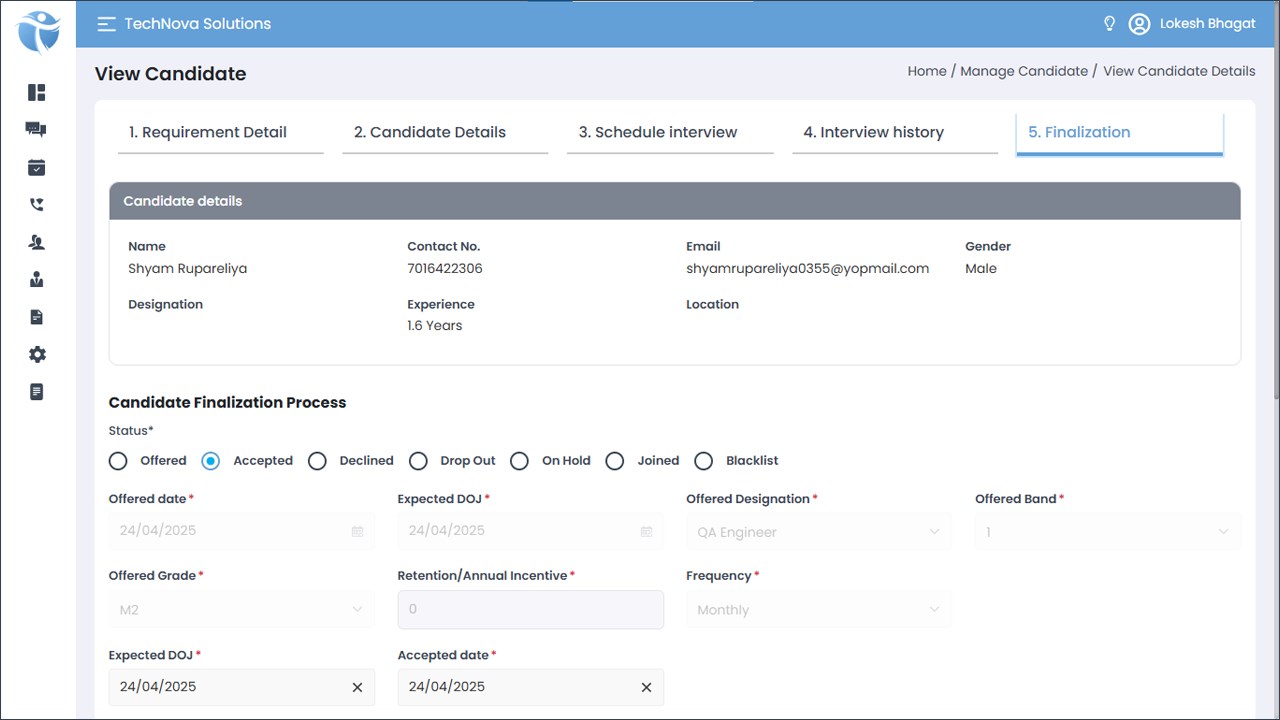Open the calendar check sidebar icon

tap(37, 167)
